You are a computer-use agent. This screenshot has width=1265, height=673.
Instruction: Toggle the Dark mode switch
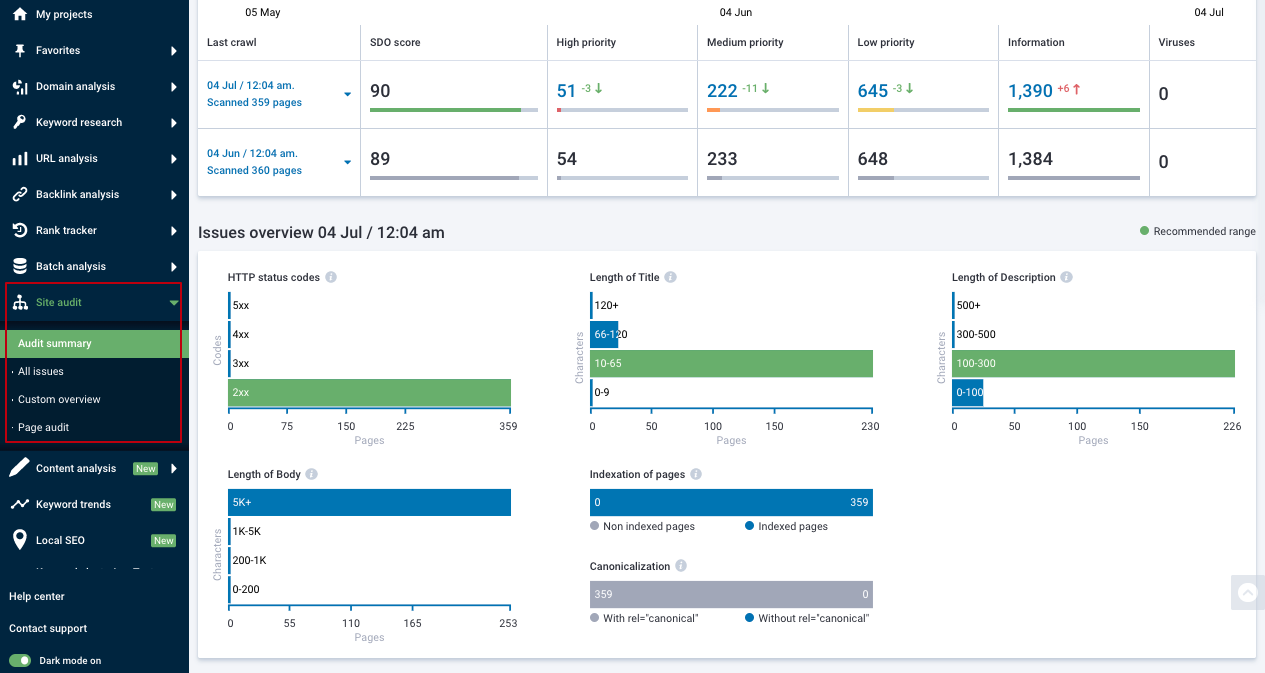[22, 661]
